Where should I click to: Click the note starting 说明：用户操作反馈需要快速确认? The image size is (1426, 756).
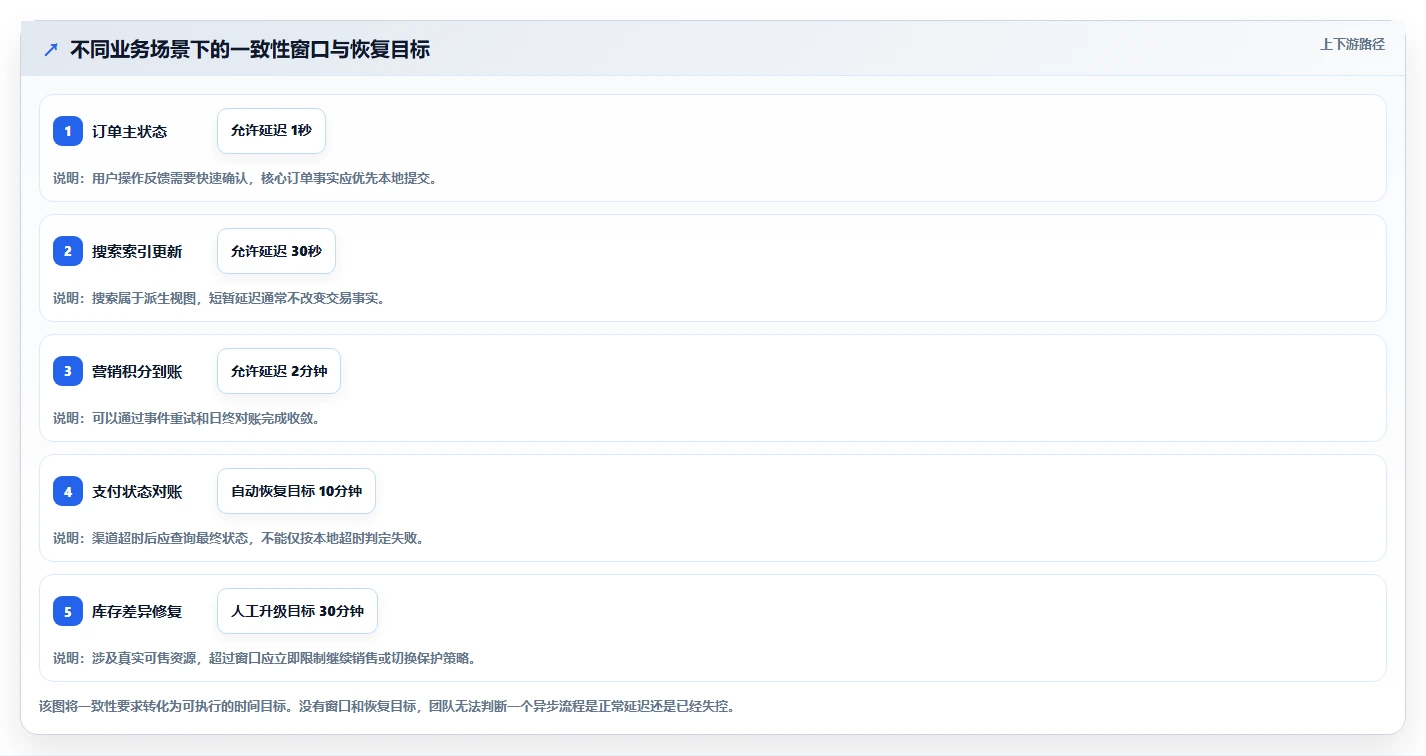click(x=245, y=178)
